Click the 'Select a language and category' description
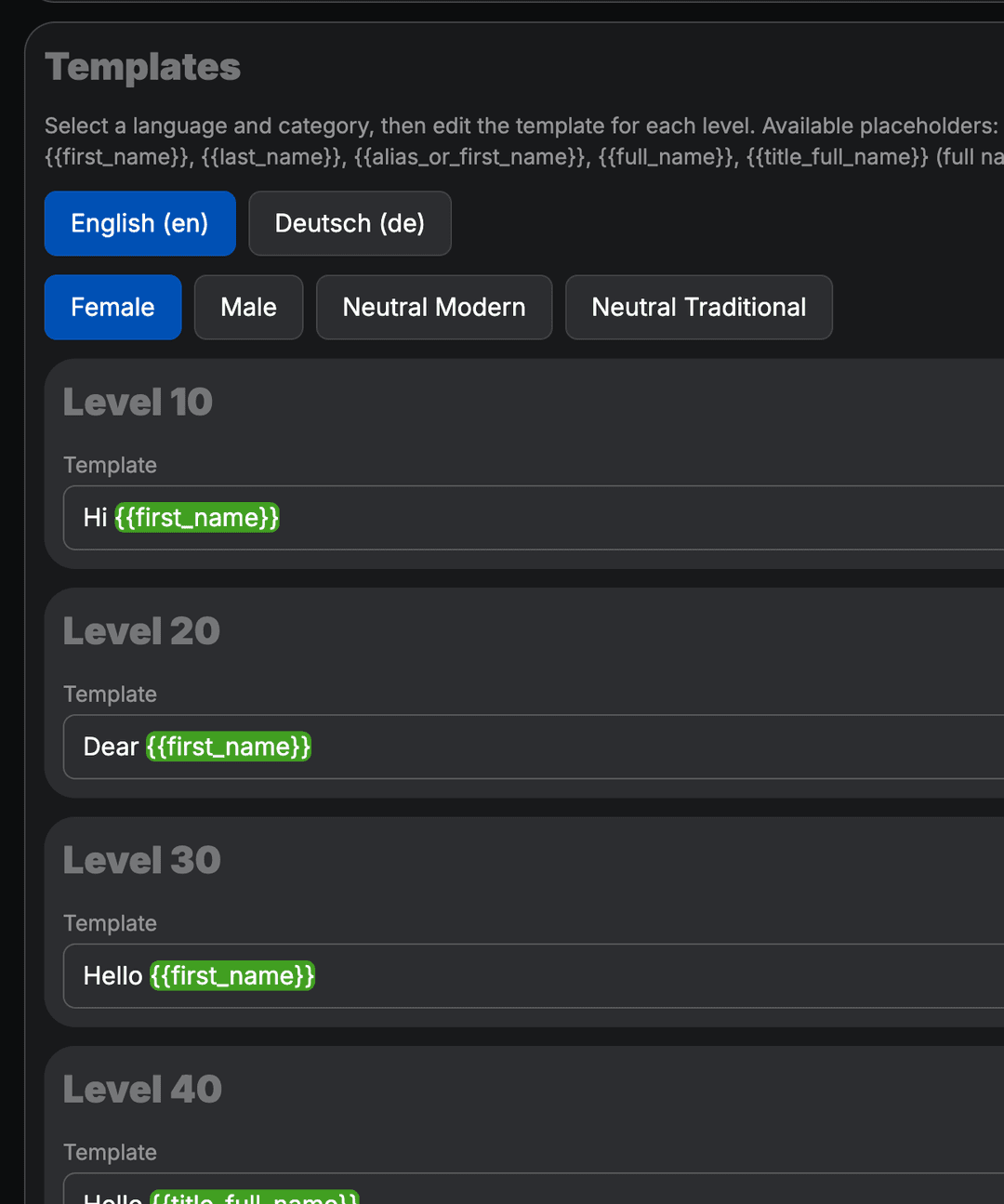The width and height of the screenshot is (1004, 1204). point(524,141)
